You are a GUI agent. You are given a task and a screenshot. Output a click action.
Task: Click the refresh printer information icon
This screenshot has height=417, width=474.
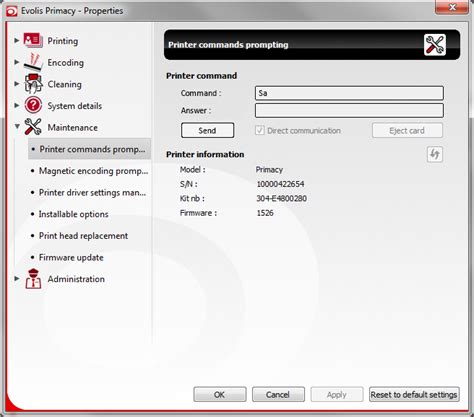(x=435, y=154)
